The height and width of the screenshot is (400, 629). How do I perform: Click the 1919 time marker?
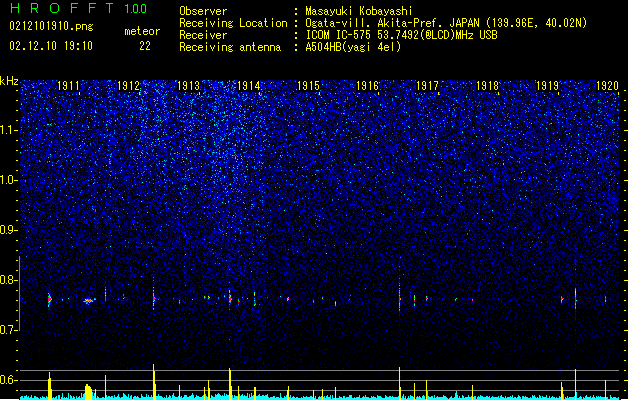pyautogui.click(x=548, y=86)
